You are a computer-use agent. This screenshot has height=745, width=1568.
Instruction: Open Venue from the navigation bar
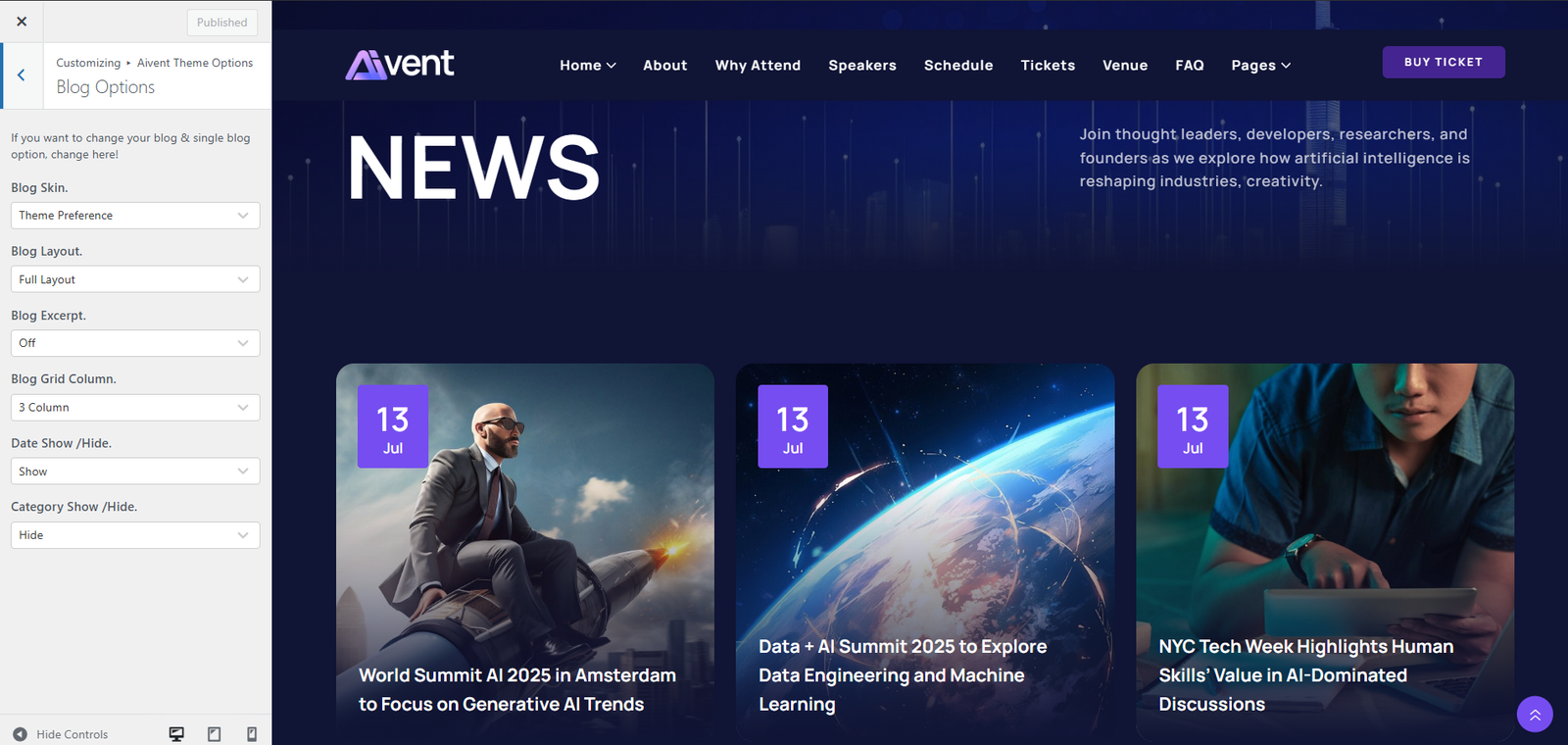coord(1125,66)
